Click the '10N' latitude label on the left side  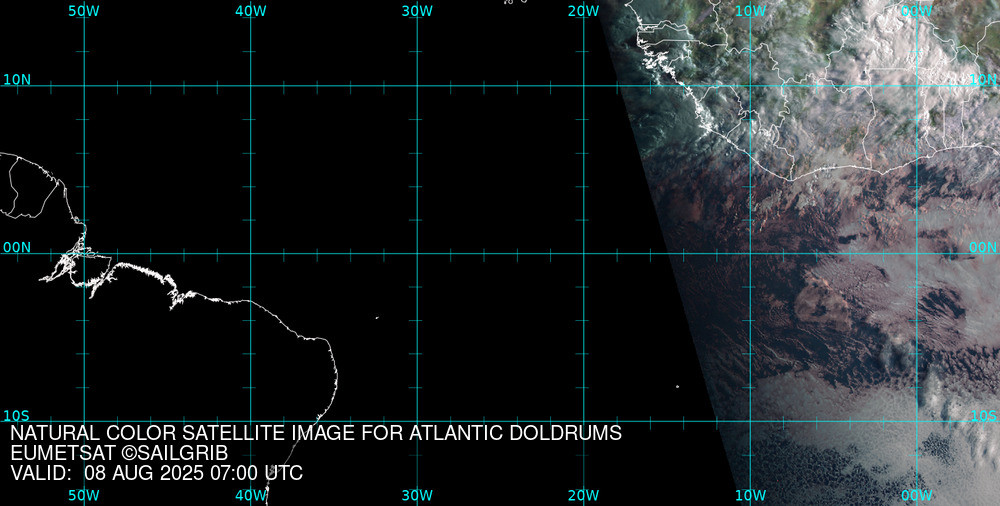click(17, 80)
